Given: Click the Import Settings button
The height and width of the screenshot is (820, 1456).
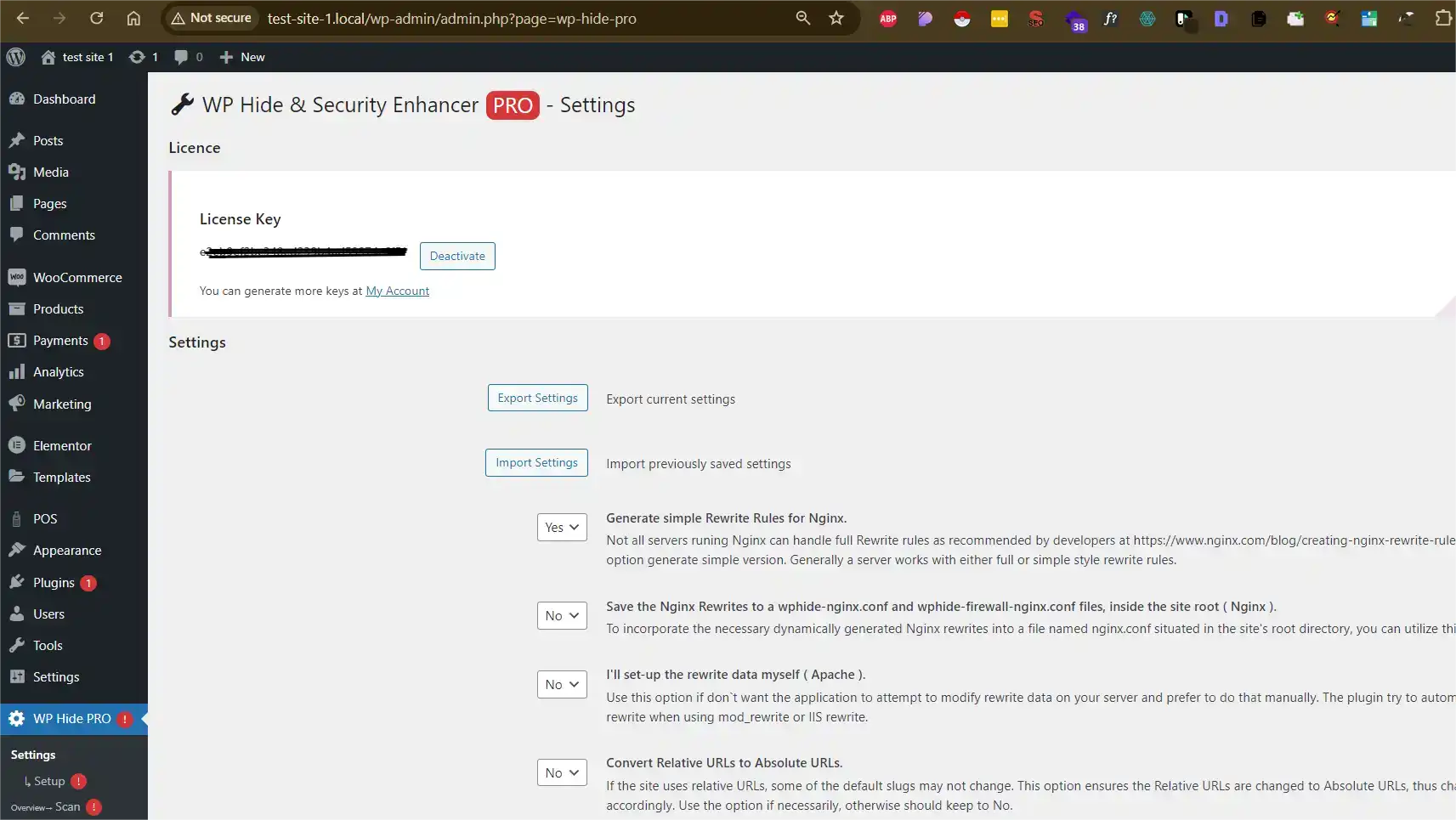Looking at the screenshot, I should pos(536,462).
